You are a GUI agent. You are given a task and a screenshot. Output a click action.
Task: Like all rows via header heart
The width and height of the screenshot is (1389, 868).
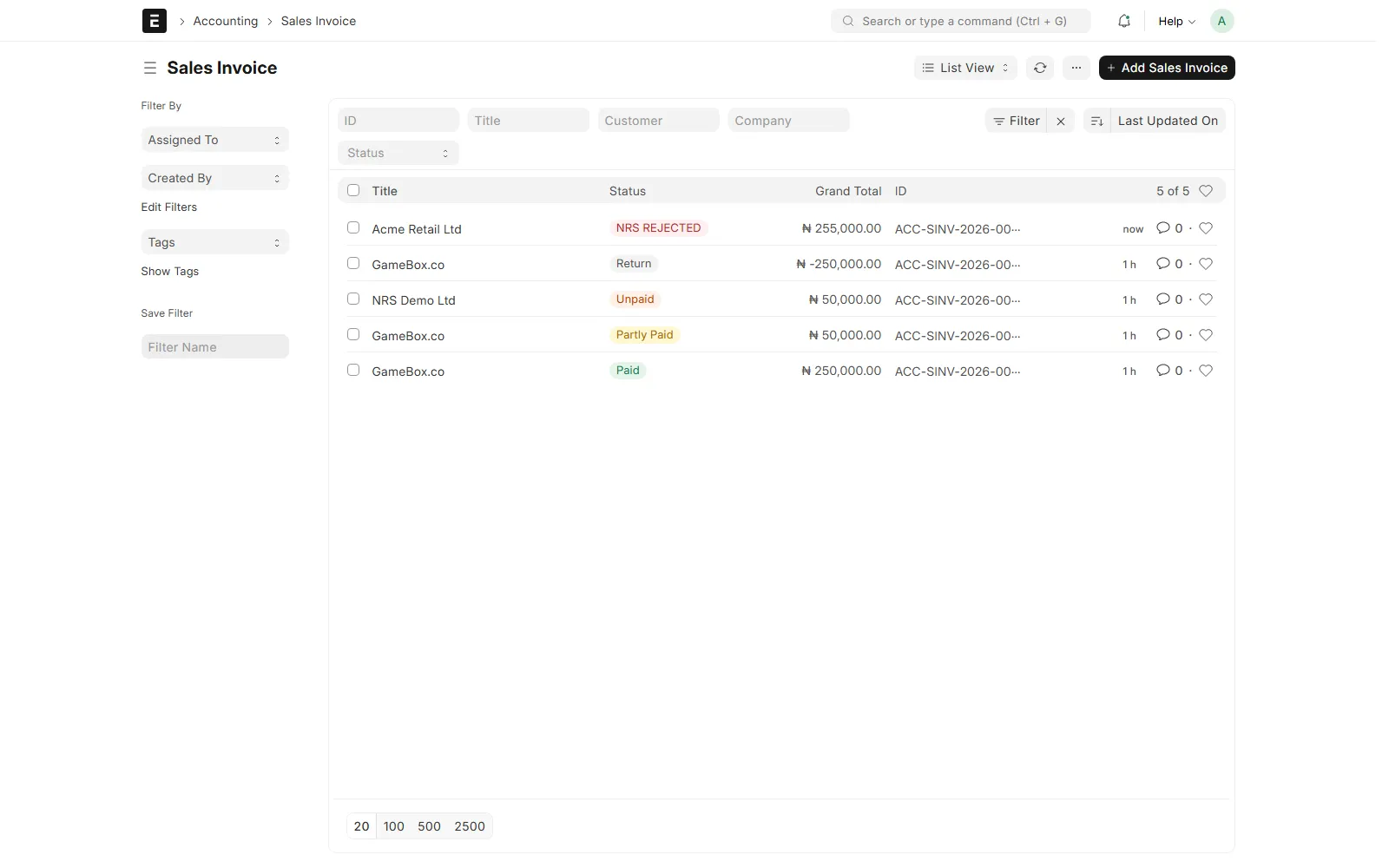click(x=1206, y=191)
